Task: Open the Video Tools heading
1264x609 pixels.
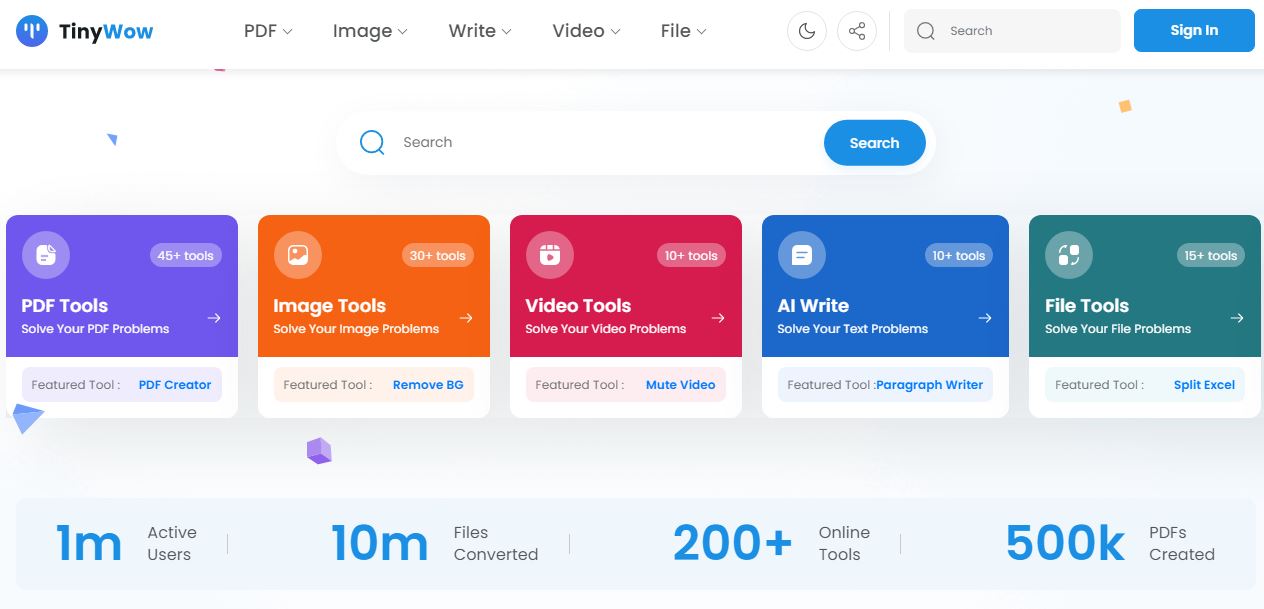Action: point(578,306)
